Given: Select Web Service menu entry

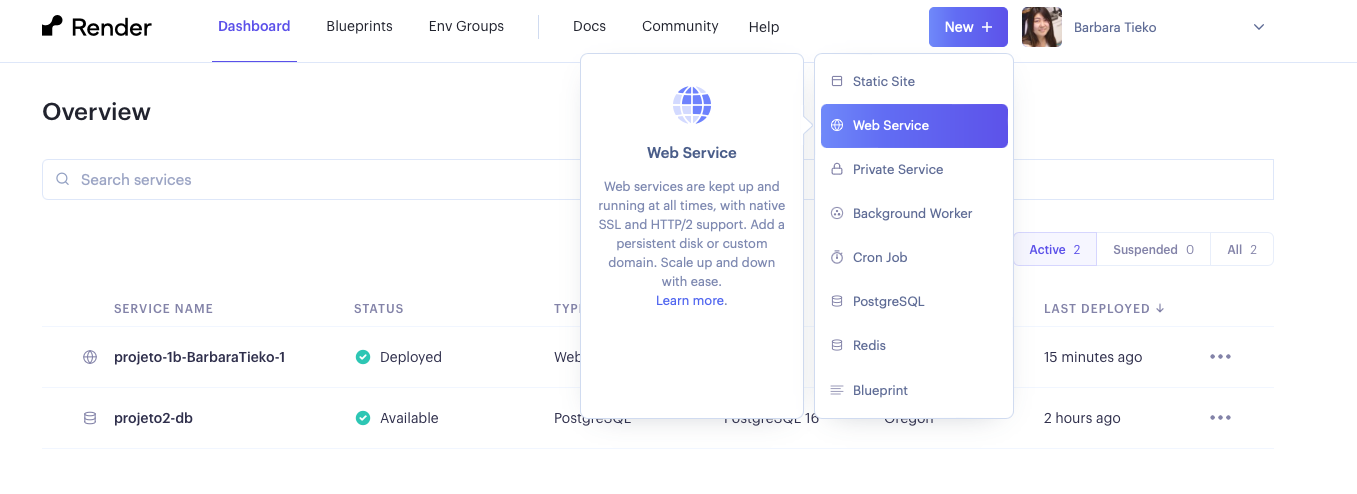Looking at the screenshot, I should pos(914,126).
